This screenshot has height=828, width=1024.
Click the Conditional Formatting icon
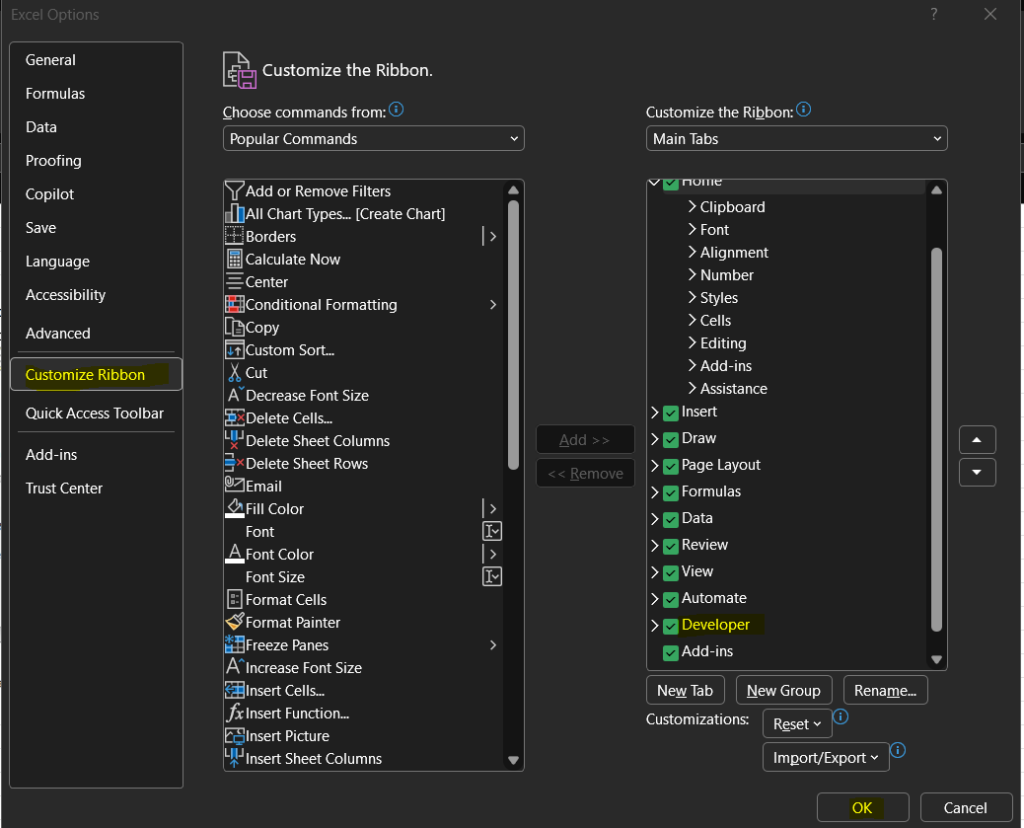[x=234, y=304]
